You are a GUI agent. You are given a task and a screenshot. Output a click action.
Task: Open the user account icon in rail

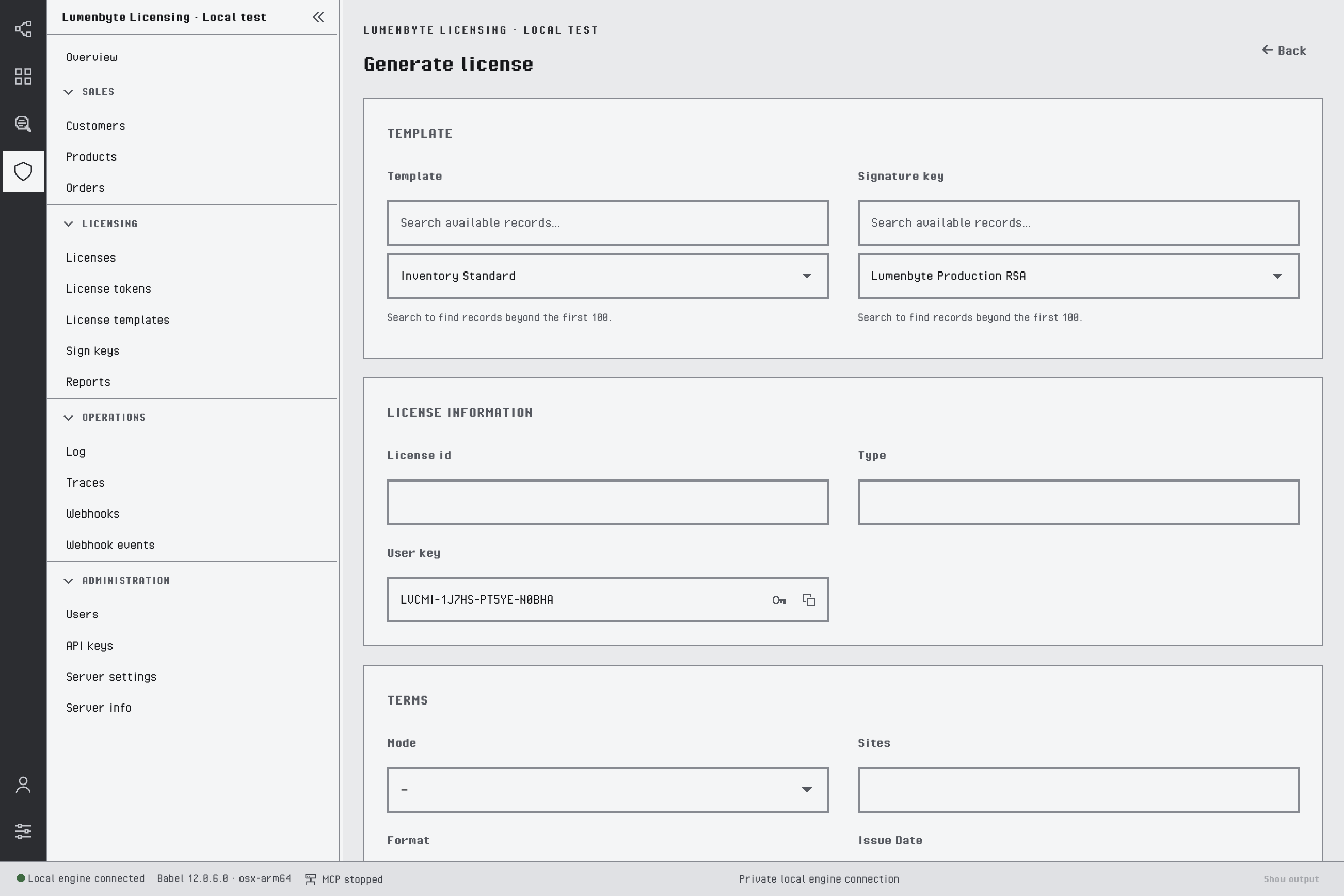23,785
